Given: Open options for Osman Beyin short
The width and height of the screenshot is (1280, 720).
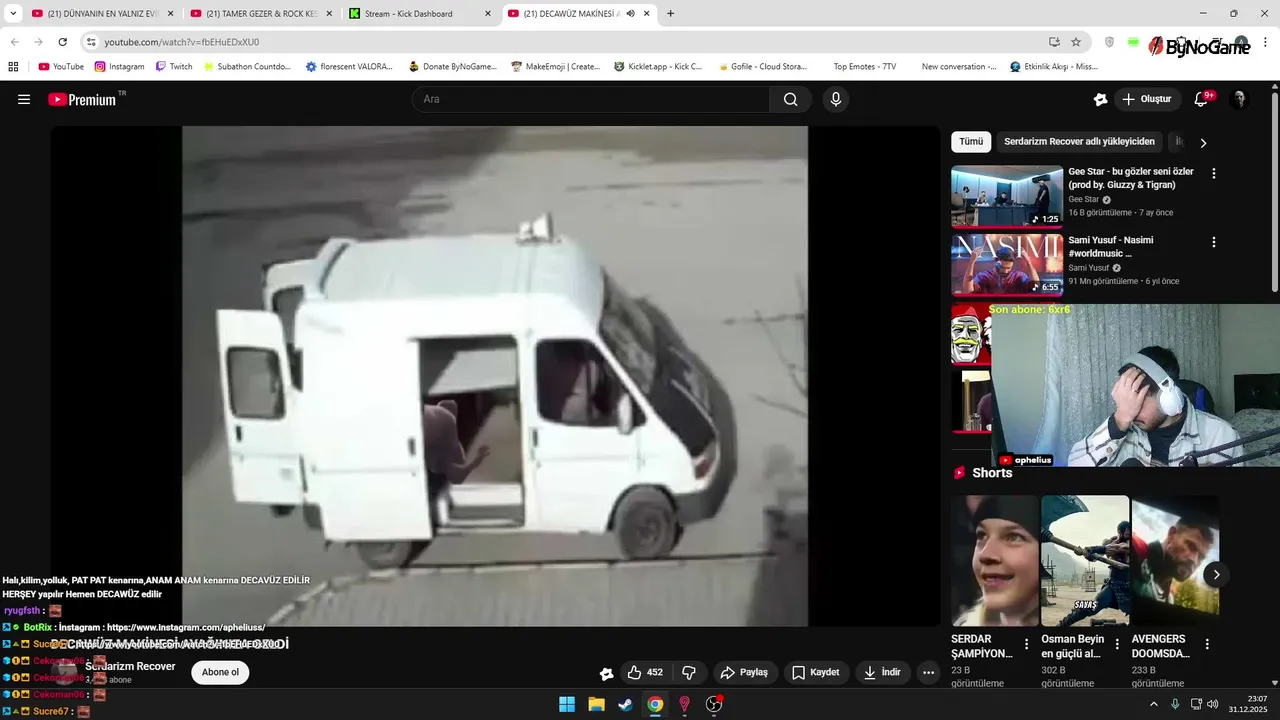Looking at the screenshot, I should coord(1116,644).
